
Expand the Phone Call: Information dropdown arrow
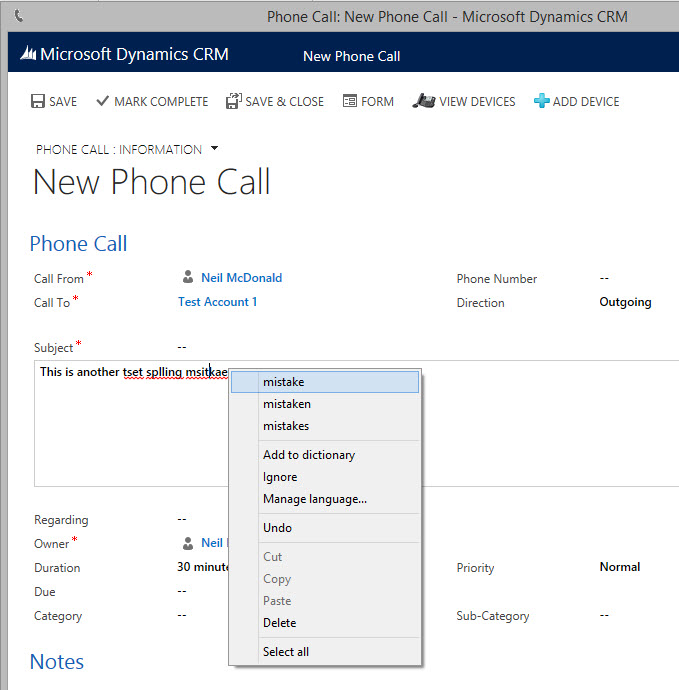click(x=214, y=150)
